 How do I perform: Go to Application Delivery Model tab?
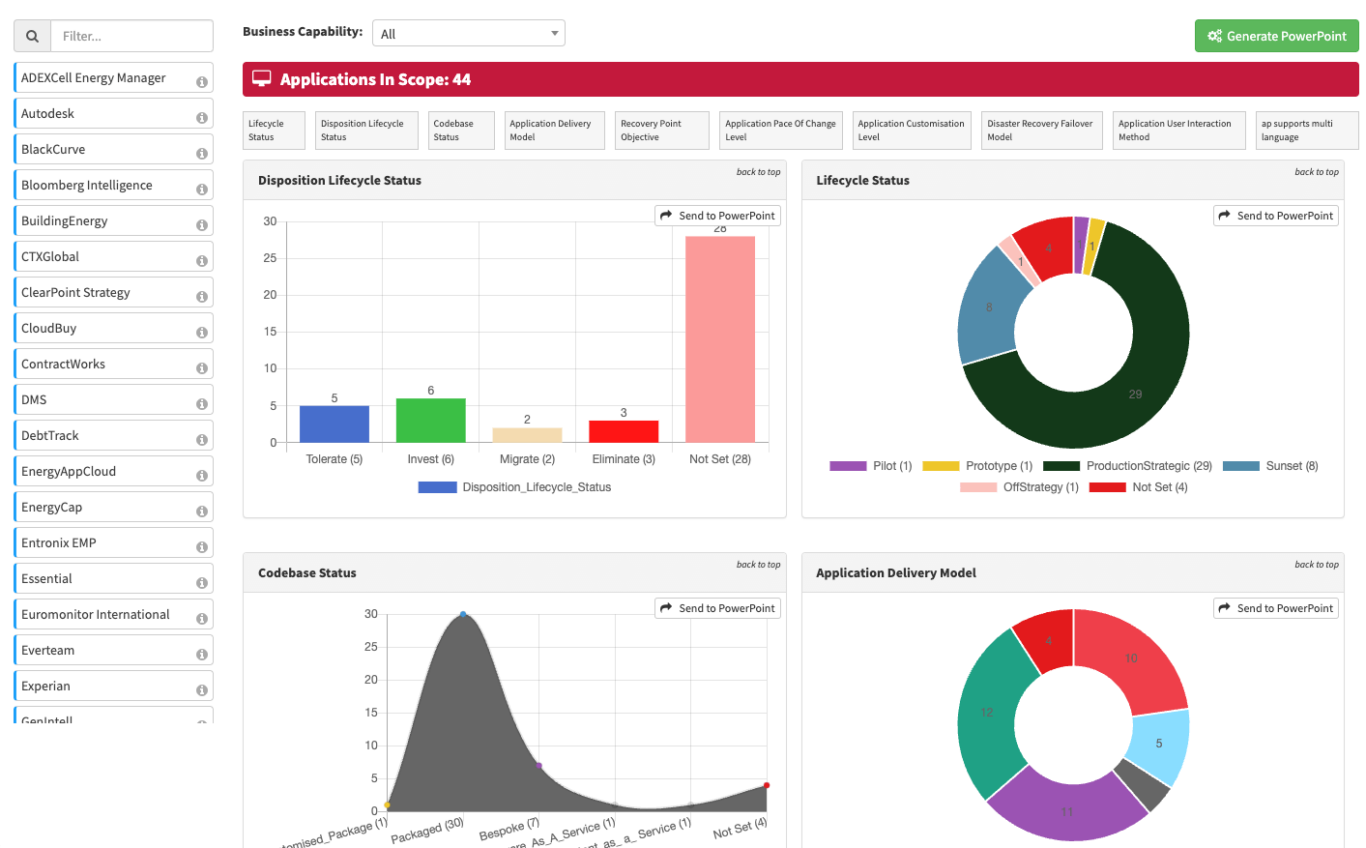(x=557, y=130)
